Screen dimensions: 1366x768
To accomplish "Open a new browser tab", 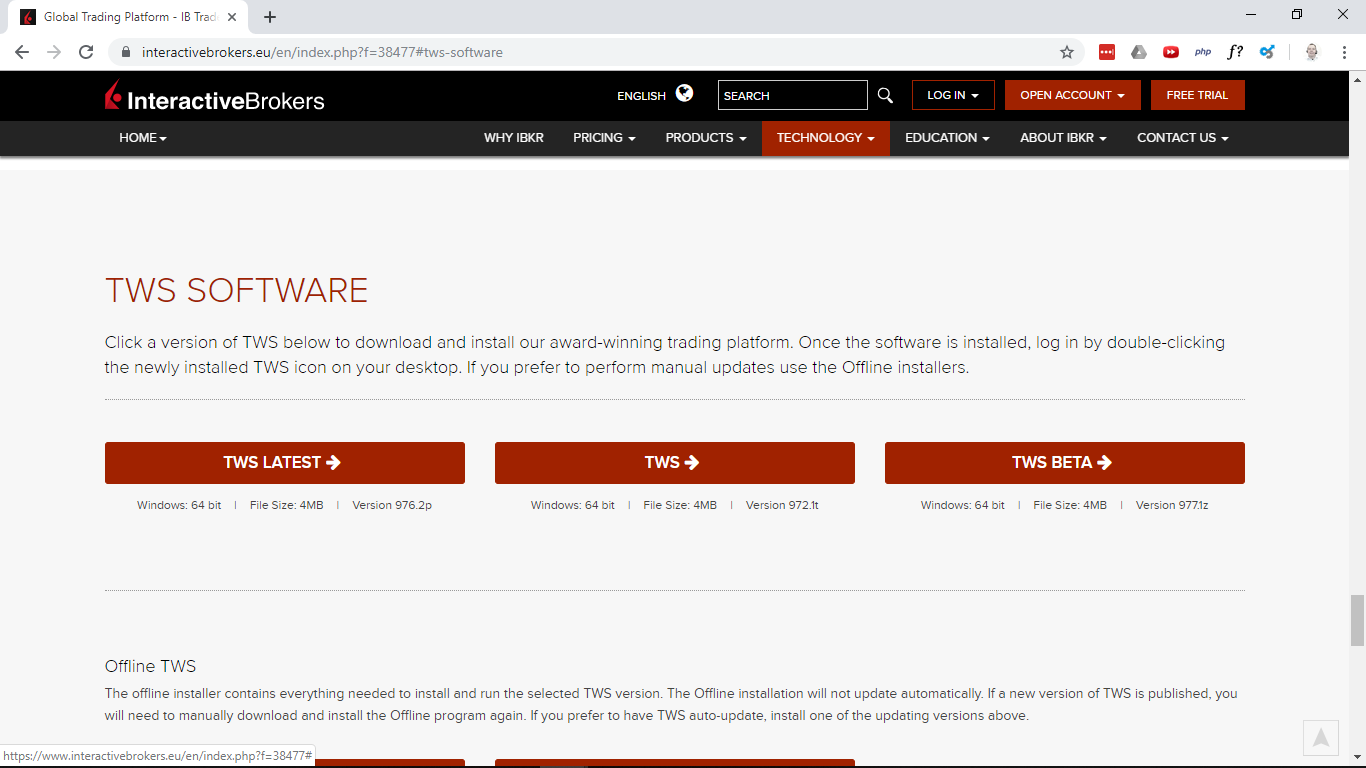I will pos(270,17).
